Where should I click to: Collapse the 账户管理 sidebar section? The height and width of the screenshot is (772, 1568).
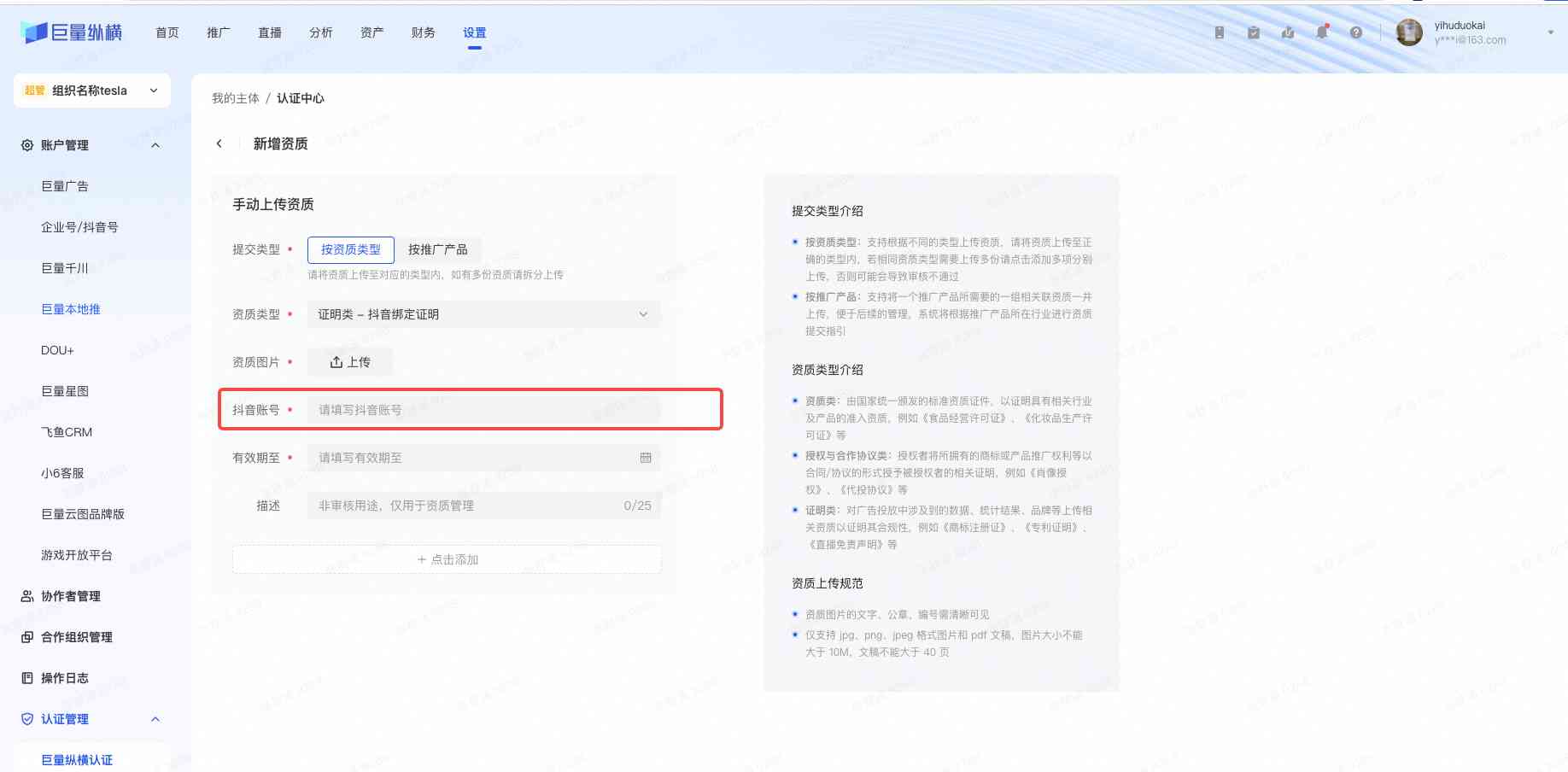tap(155, 145)
